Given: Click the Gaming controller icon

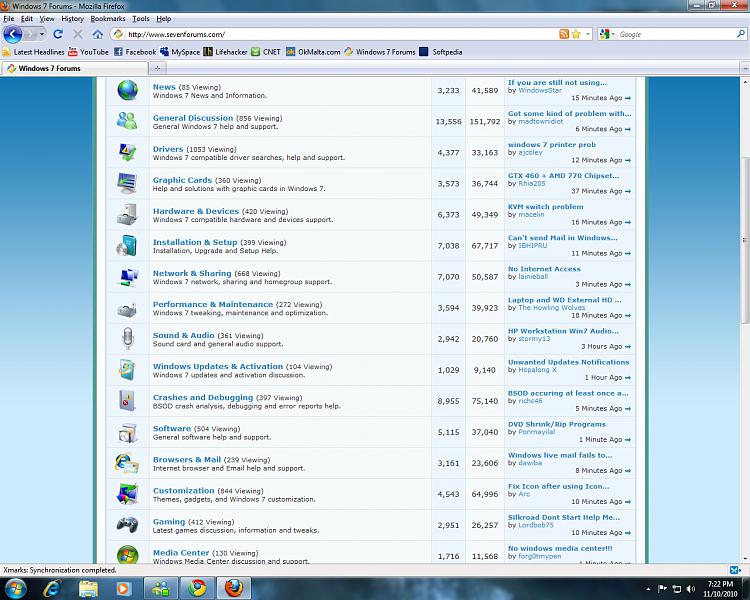Looking at the screenshot, I should point(127,524).
